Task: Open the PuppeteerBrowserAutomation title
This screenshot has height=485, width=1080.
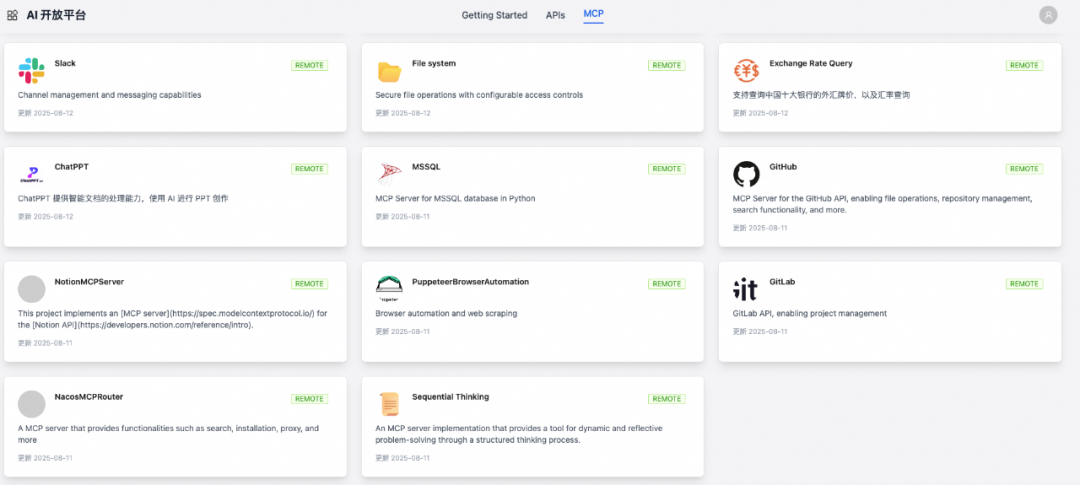Action: point(470,282)
